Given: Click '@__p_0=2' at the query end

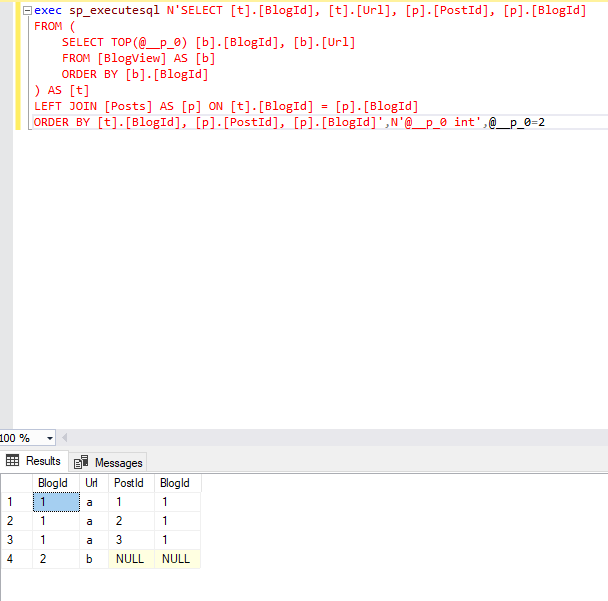Looking at the screenshot, I should (x=516, y=123).
